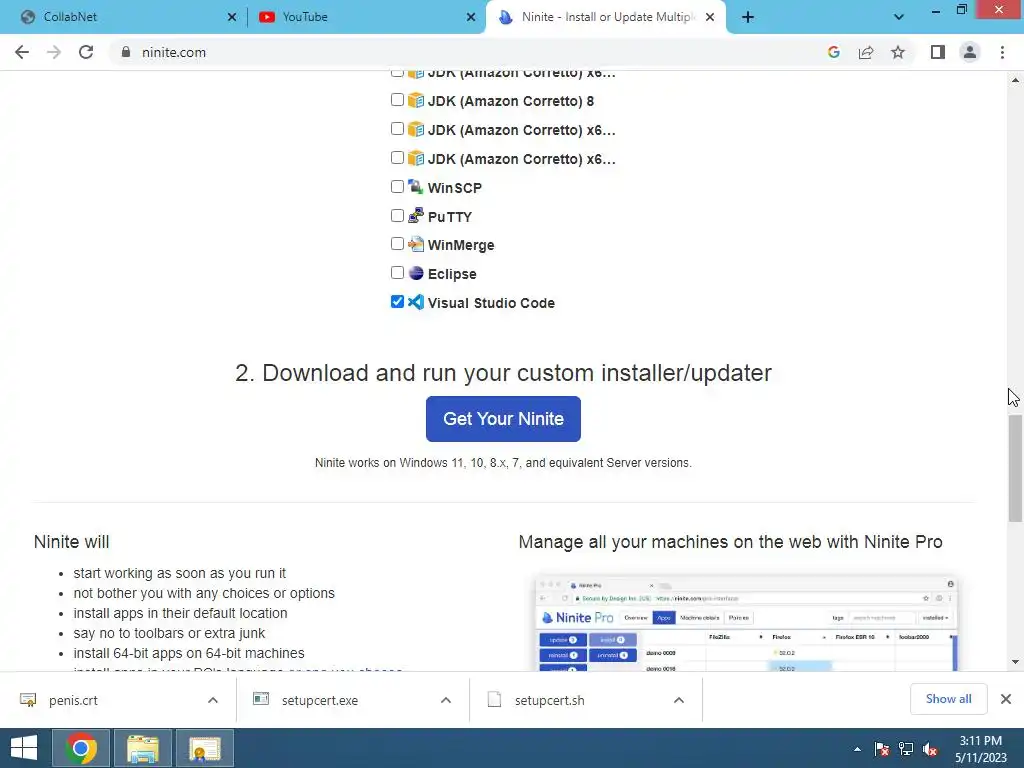Open the tab search dropdown chevron

(x=899, y=17)
